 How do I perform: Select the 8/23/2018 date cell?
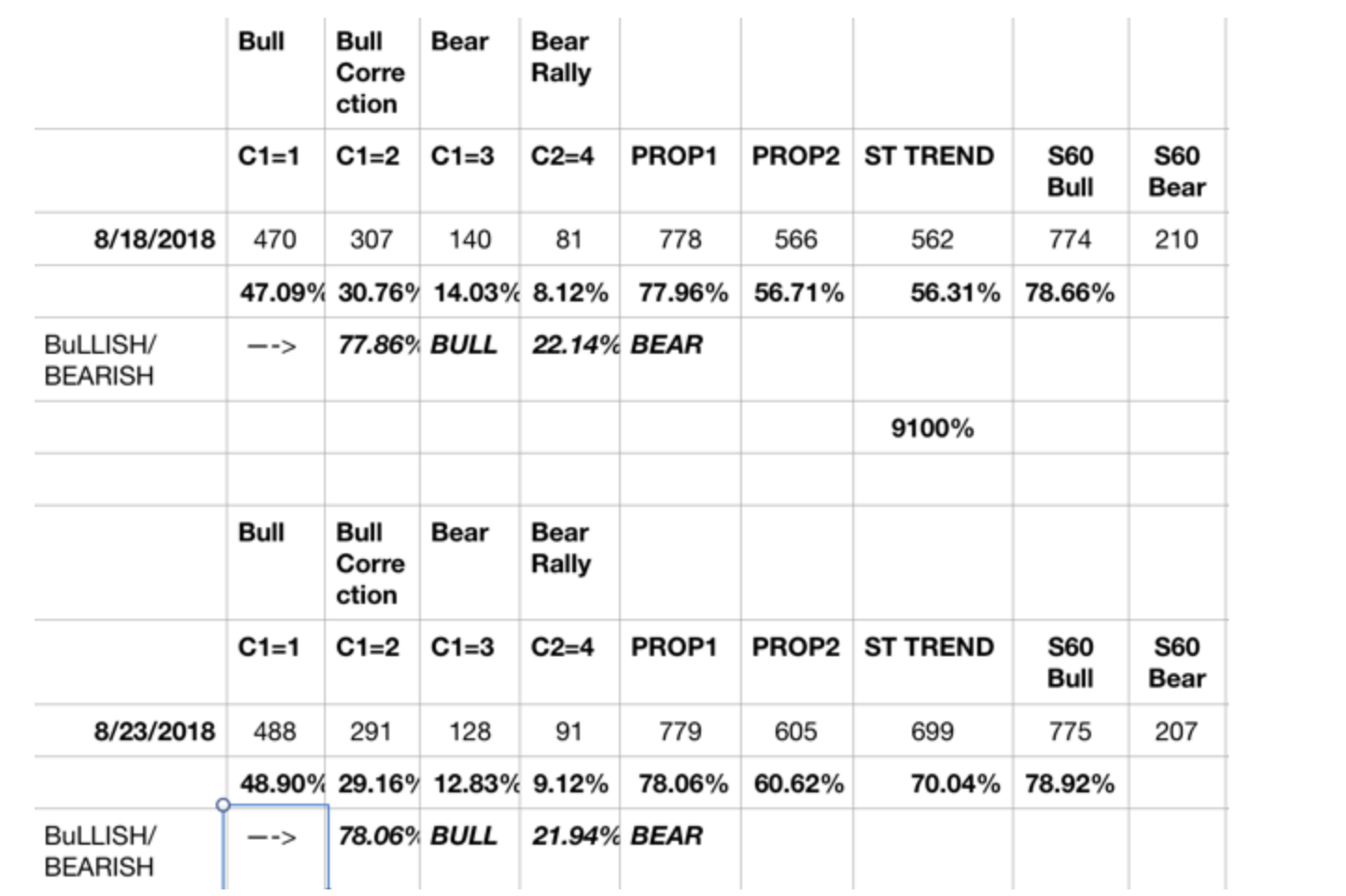(154, 732)
